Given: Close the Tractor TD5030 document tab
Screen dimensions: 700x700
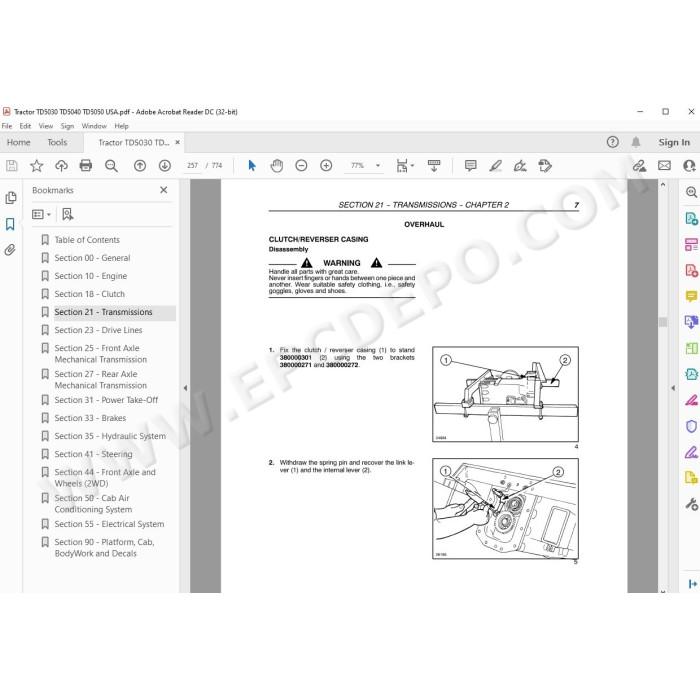Looking at the screenshot, I should point(177,142).
